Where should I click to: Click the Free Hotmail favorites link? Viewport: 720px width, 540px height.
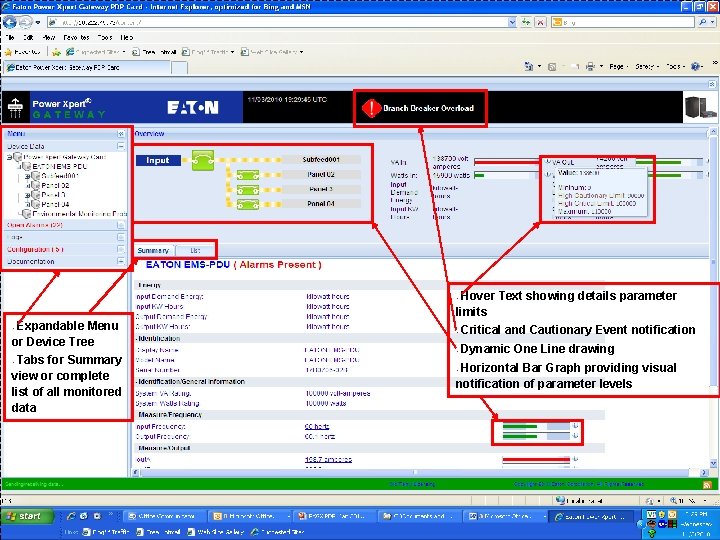click(154, 52)
